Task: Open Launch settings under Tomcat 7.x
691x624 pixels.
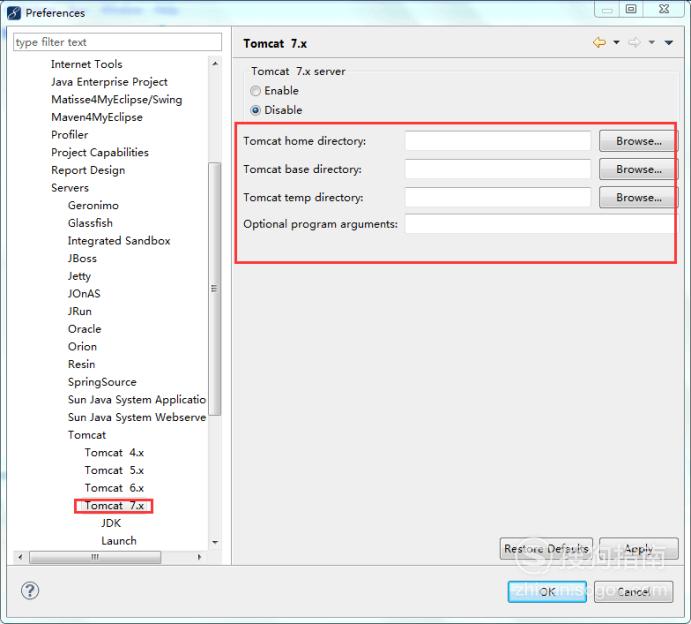Action: pos(119,541)
